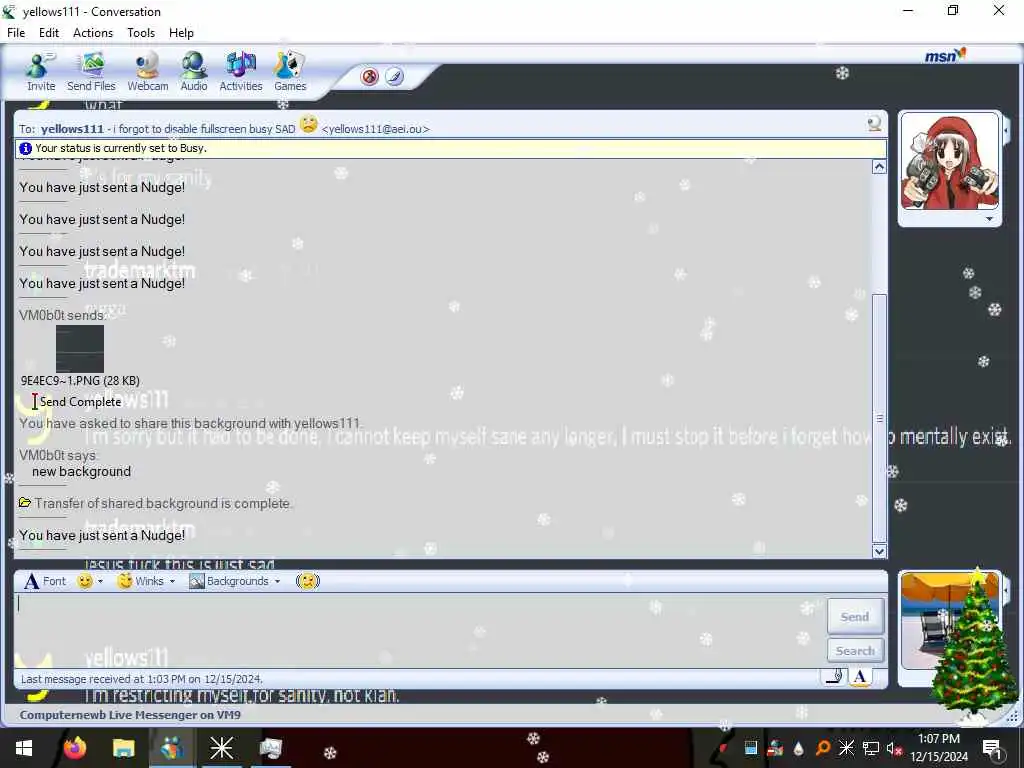Collapse the contact display picture panel

1006,131
